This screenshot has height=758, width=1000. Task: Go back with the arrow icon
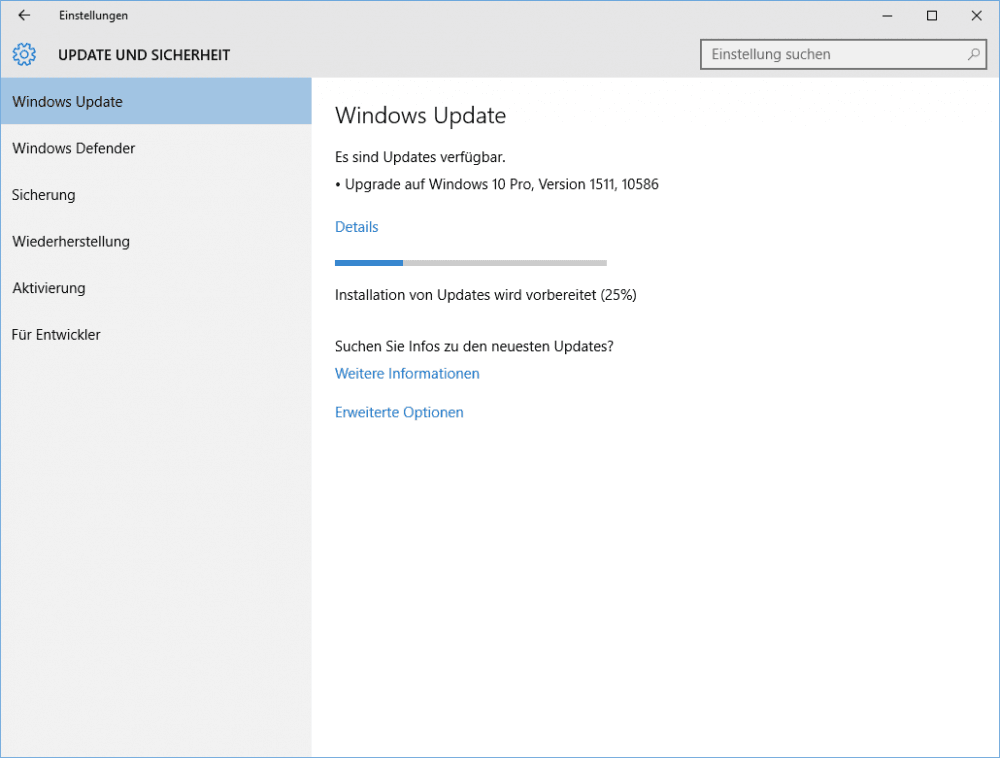(24, 15)
